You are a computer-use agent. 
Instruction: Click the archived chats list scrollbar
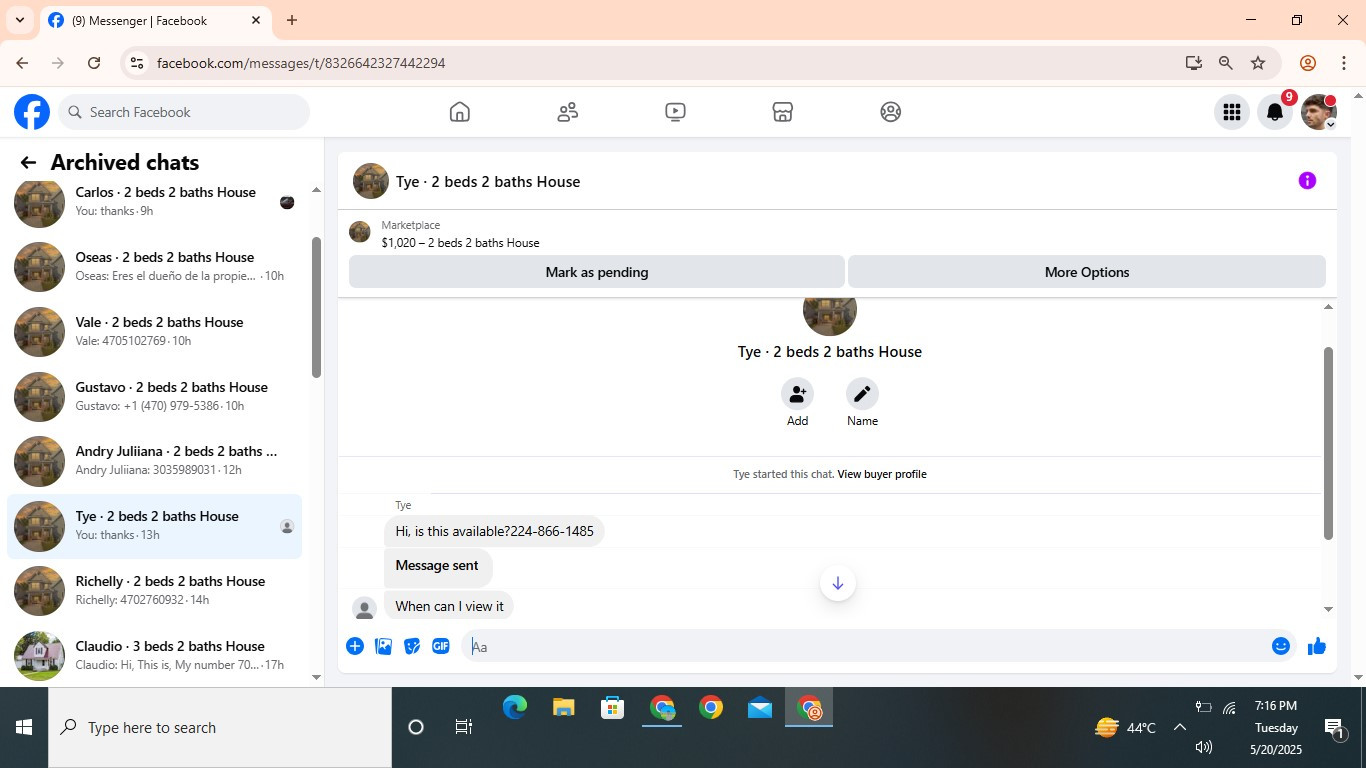[316, 307]
